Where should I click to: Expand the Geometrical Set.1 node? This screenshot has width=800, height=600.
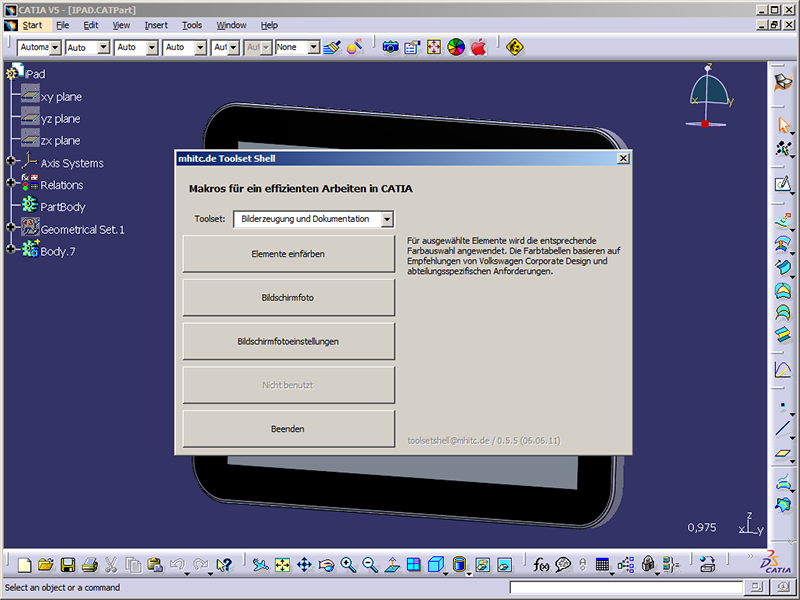tap(11, 227)
